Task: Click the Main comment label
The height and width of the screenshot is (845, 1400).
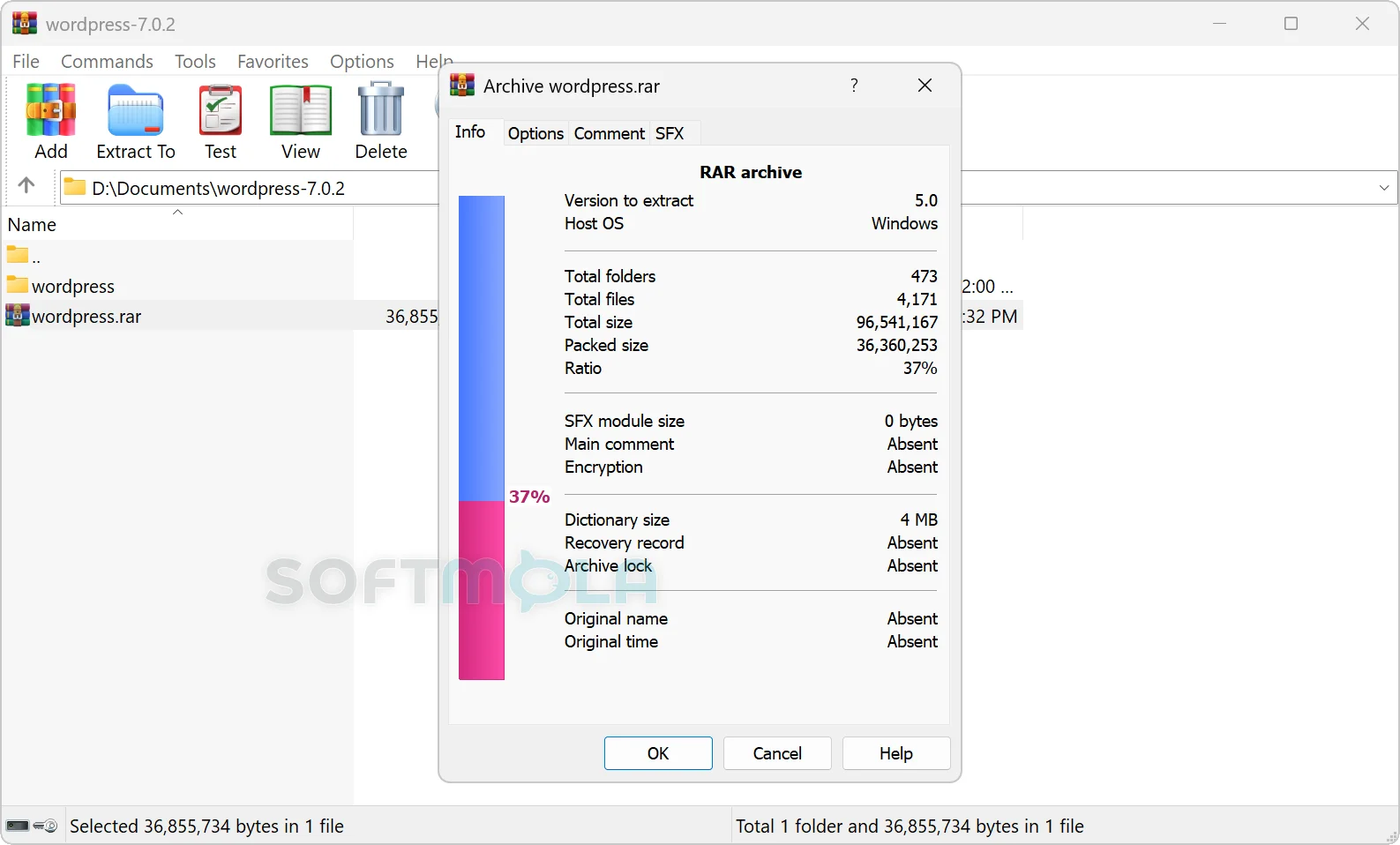Action: coord(619,444)
